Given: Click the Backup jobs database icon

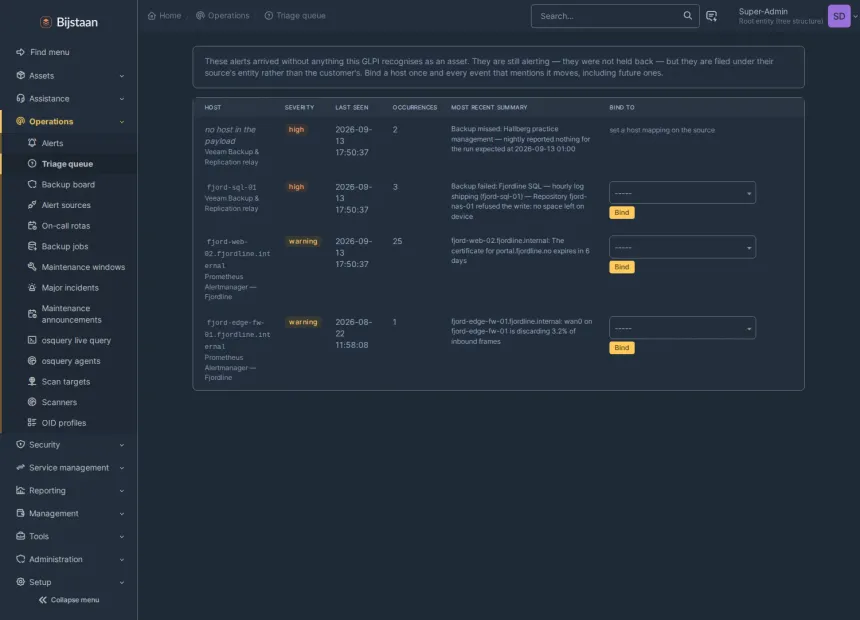Looking at the screenshot, I should pyautogui.click(x=32, y=246).
